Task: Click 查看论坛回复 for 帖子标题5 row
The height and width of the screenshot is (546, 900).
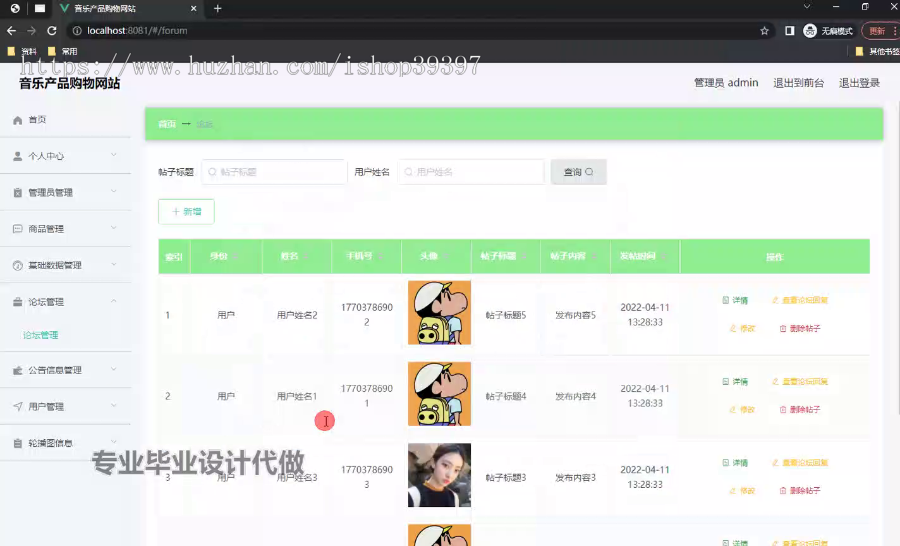Action: (x=800, y=300)
